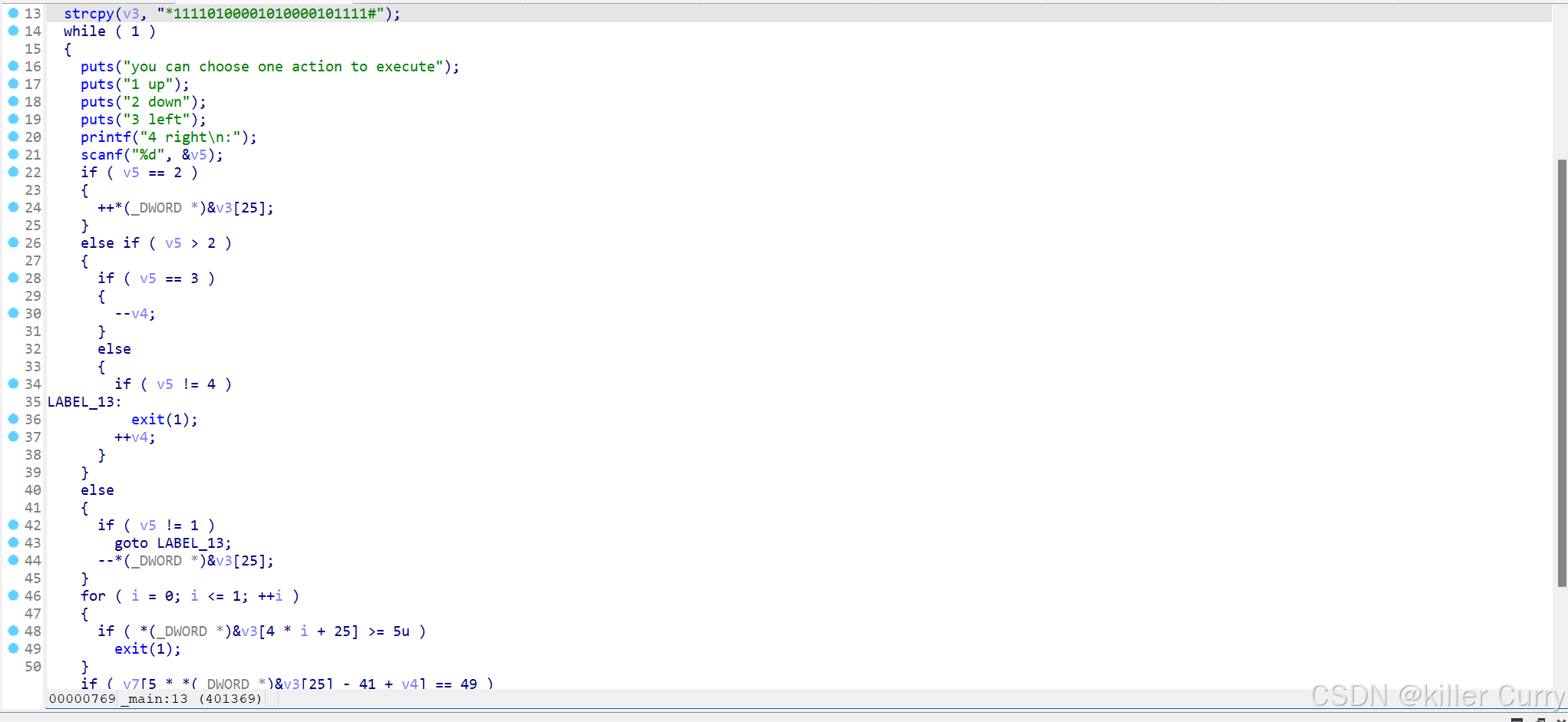Select the loop variable i on line 46

(x=135, y=595)
